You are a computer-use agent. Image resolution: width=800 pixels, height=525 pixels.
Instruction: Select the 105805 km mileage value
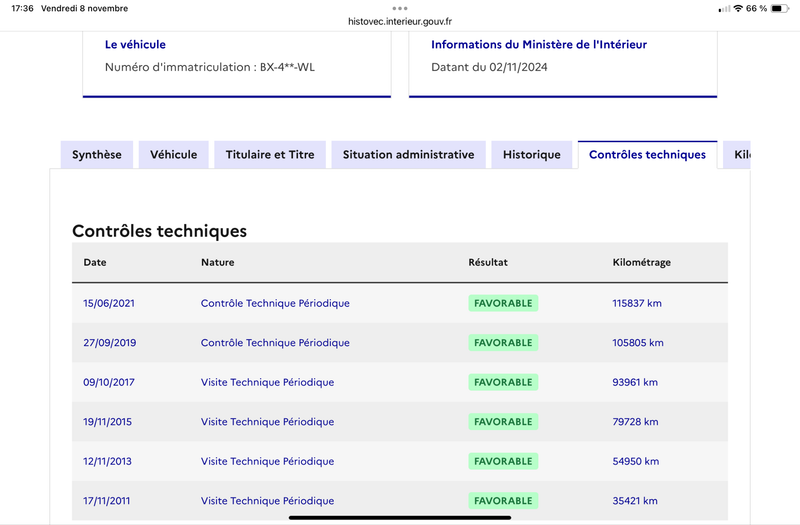pos(638,343)
